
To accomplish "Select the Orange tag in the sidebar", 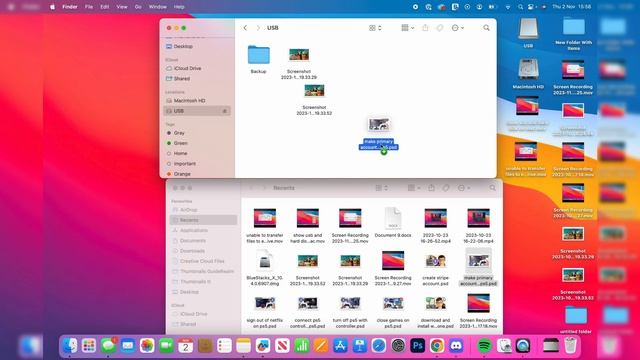I will point(197,174).
